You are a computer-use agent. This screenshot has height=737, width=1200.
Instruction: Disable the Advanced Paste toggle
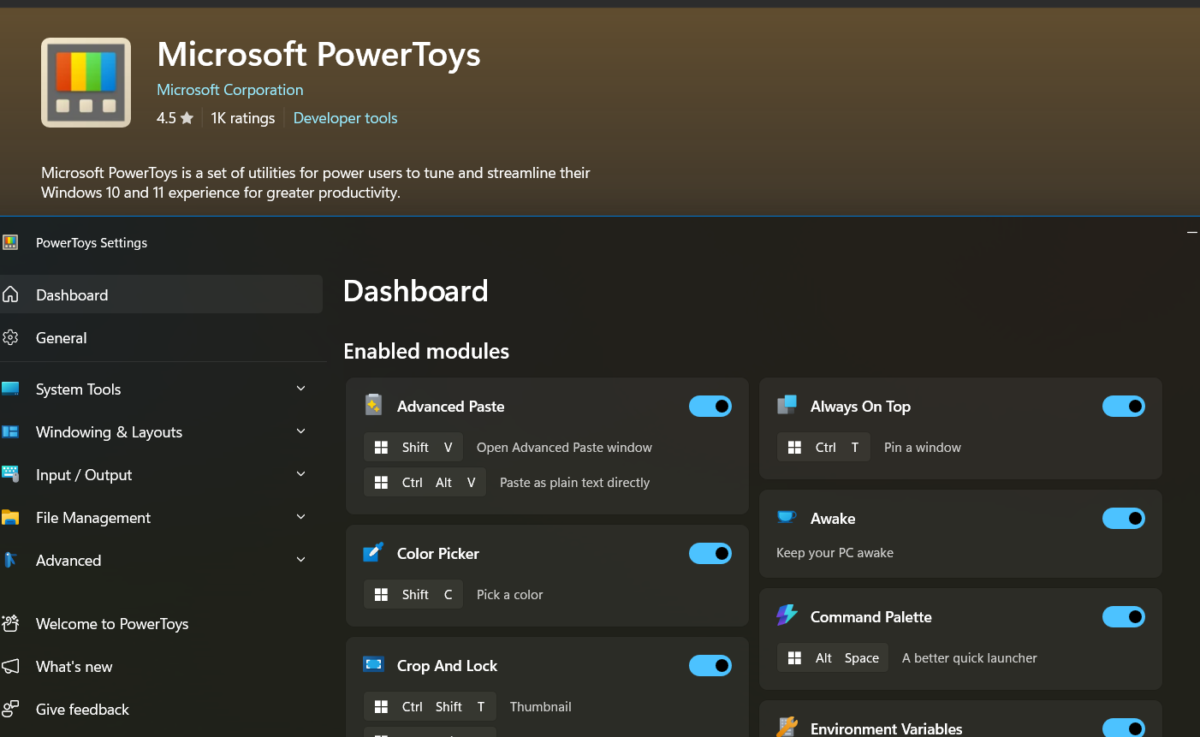(710, 406)
